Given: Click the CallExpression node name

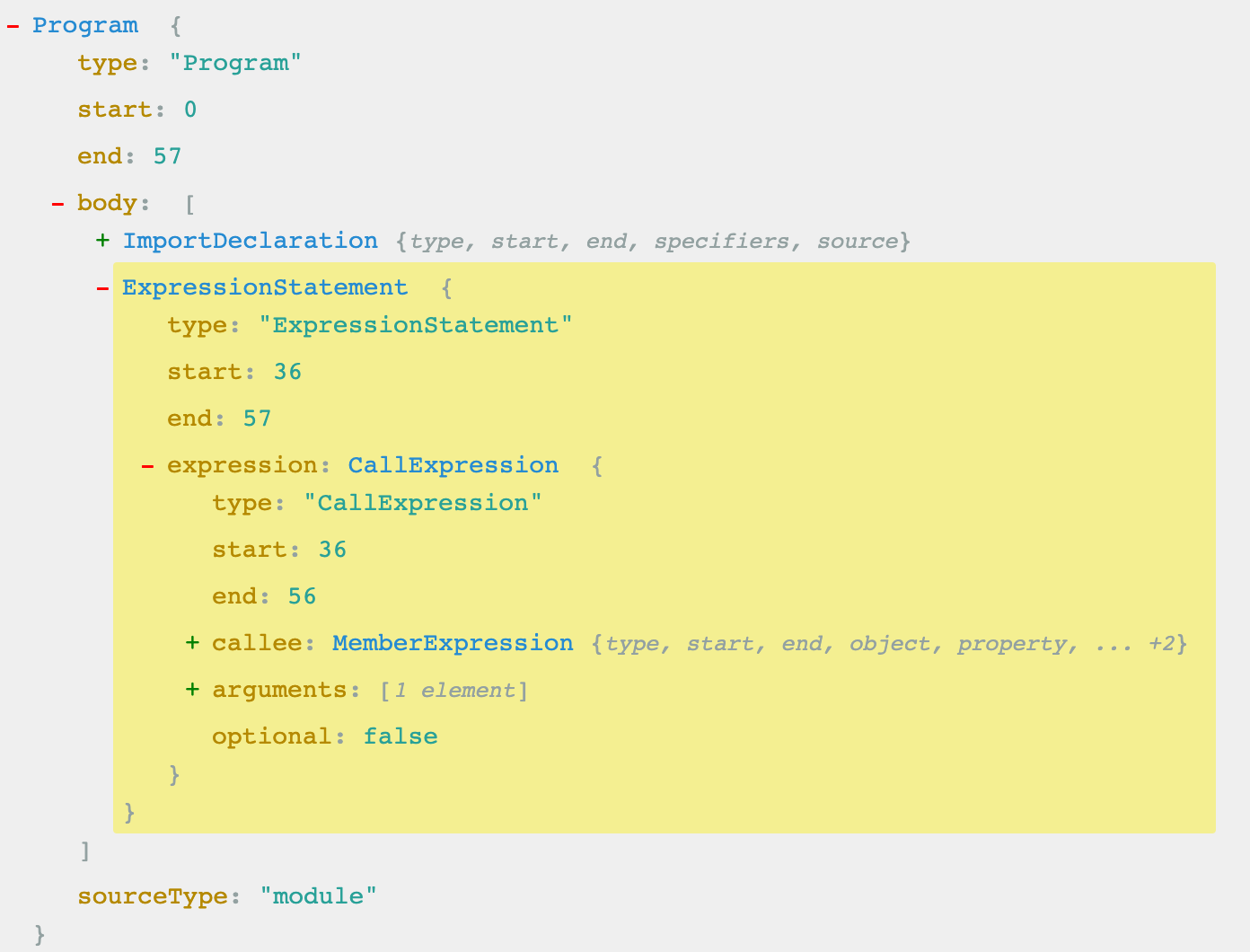Looking at the screenshot, I should 453,465.
